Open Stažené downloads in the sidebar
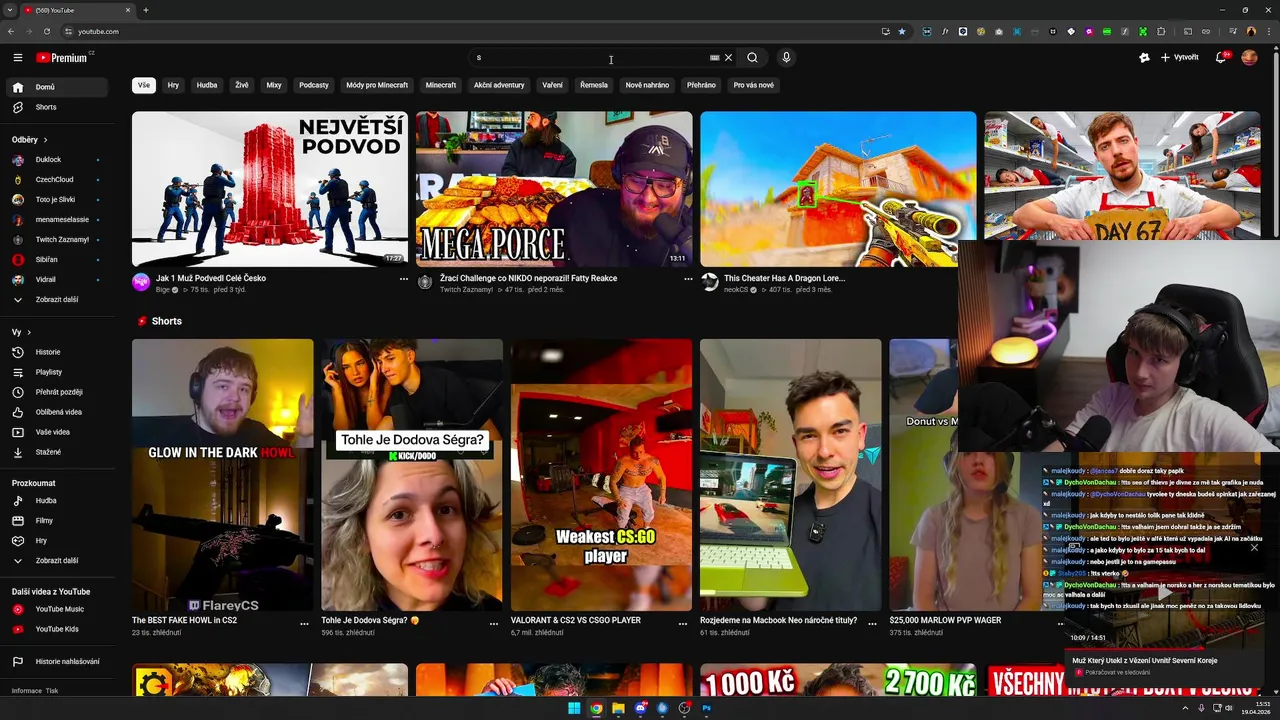Viewport: 1280px width, 720px height. point(56,452)
